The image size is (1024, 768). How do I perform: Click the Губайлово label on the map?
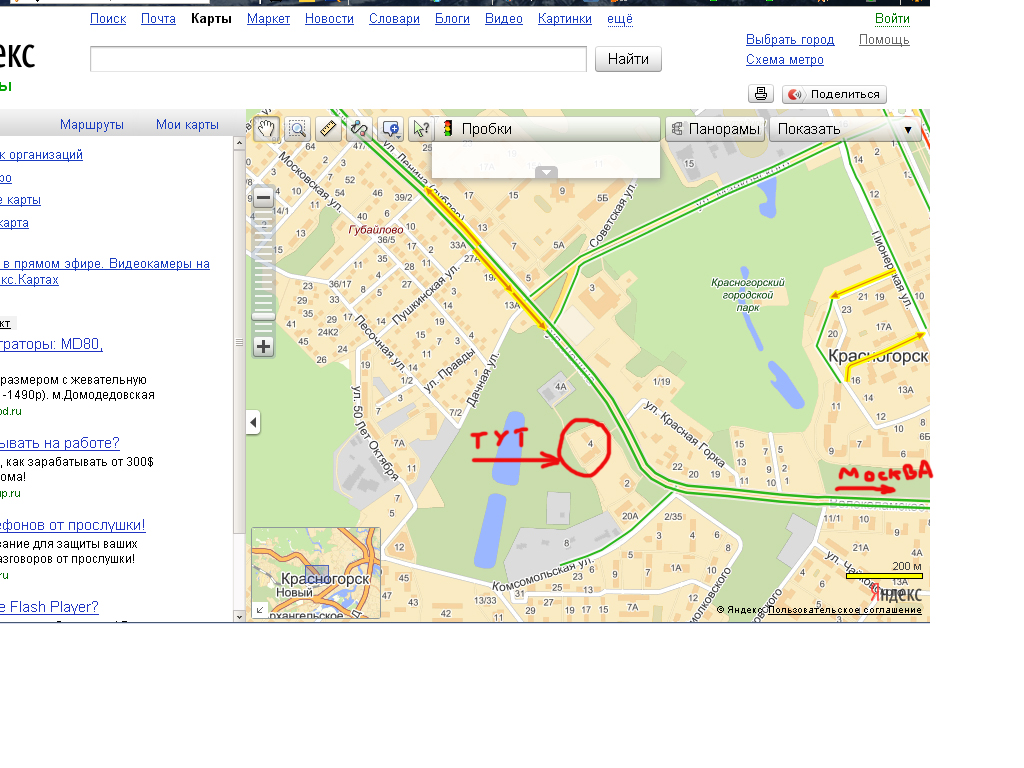click(376, 230)
